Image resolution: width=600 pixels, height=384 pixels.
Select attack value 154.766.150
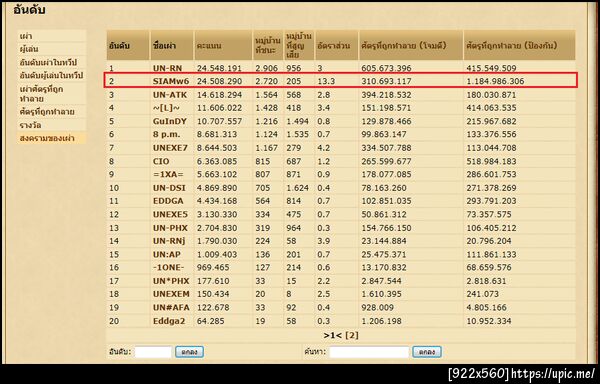[386, 228]
